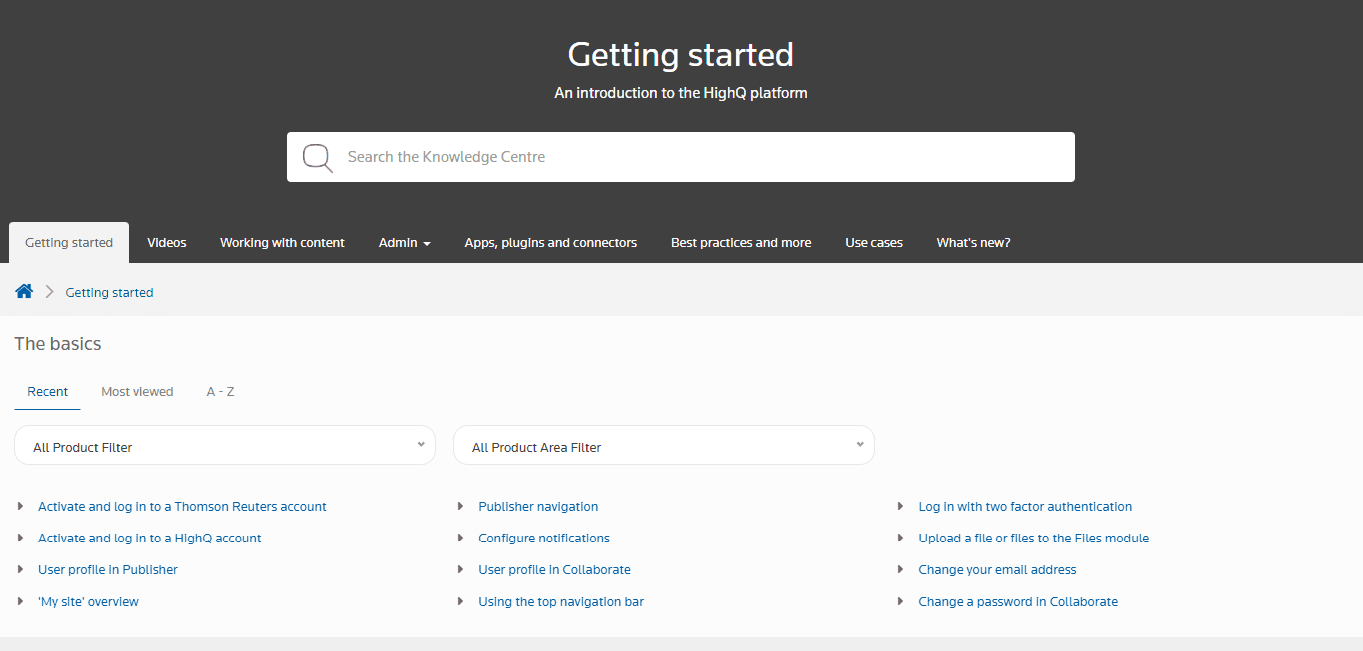Expand 'Upload a file or files to the Files module'
The height and width of the screenshot is (651, 1363).
900,537
